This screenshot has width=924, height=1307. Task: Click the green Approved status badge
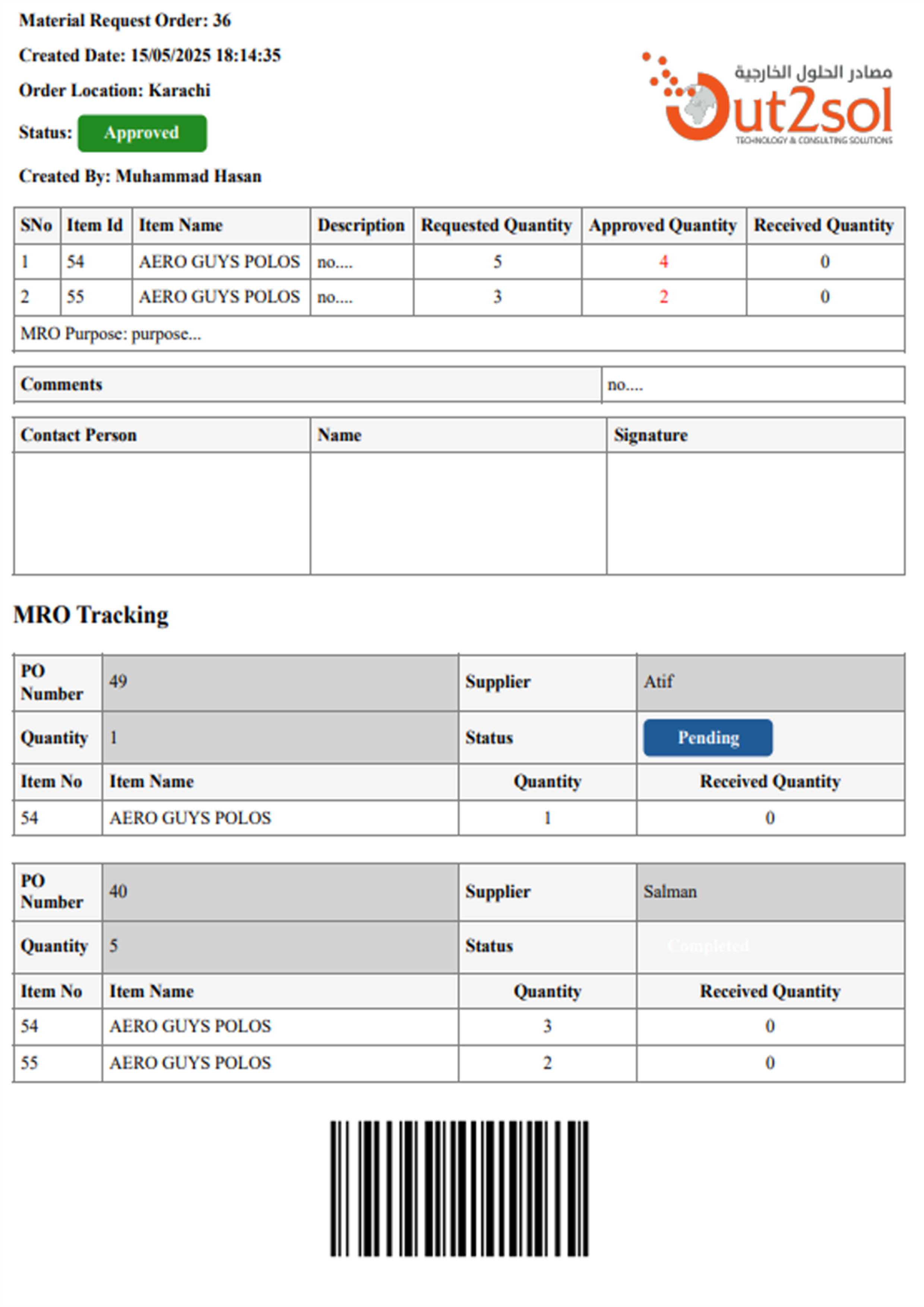pyautogui.click(x=142, y=133)
